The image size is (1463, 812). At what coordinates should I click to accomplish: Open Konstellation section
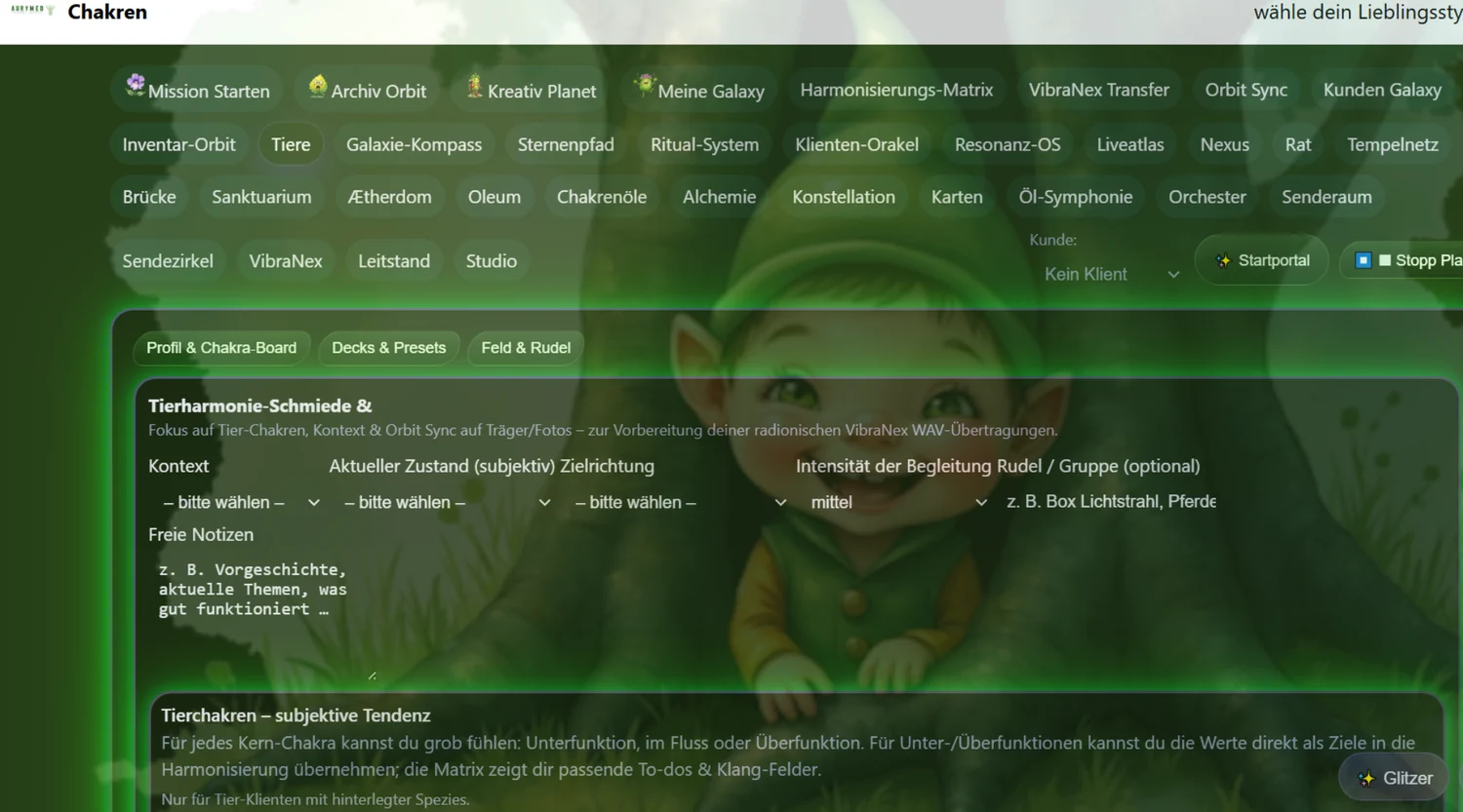pos(844,197)
